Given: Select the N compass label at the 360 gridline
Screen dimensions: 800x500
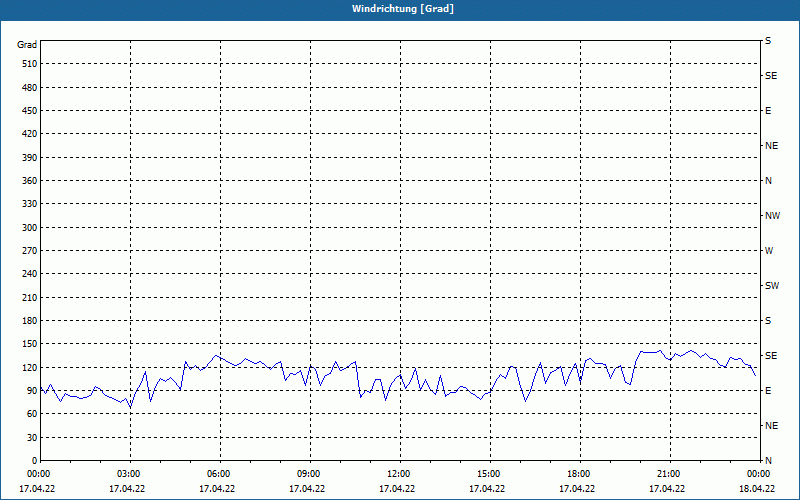Looking at the screenshot, I should tap(768, 181).
